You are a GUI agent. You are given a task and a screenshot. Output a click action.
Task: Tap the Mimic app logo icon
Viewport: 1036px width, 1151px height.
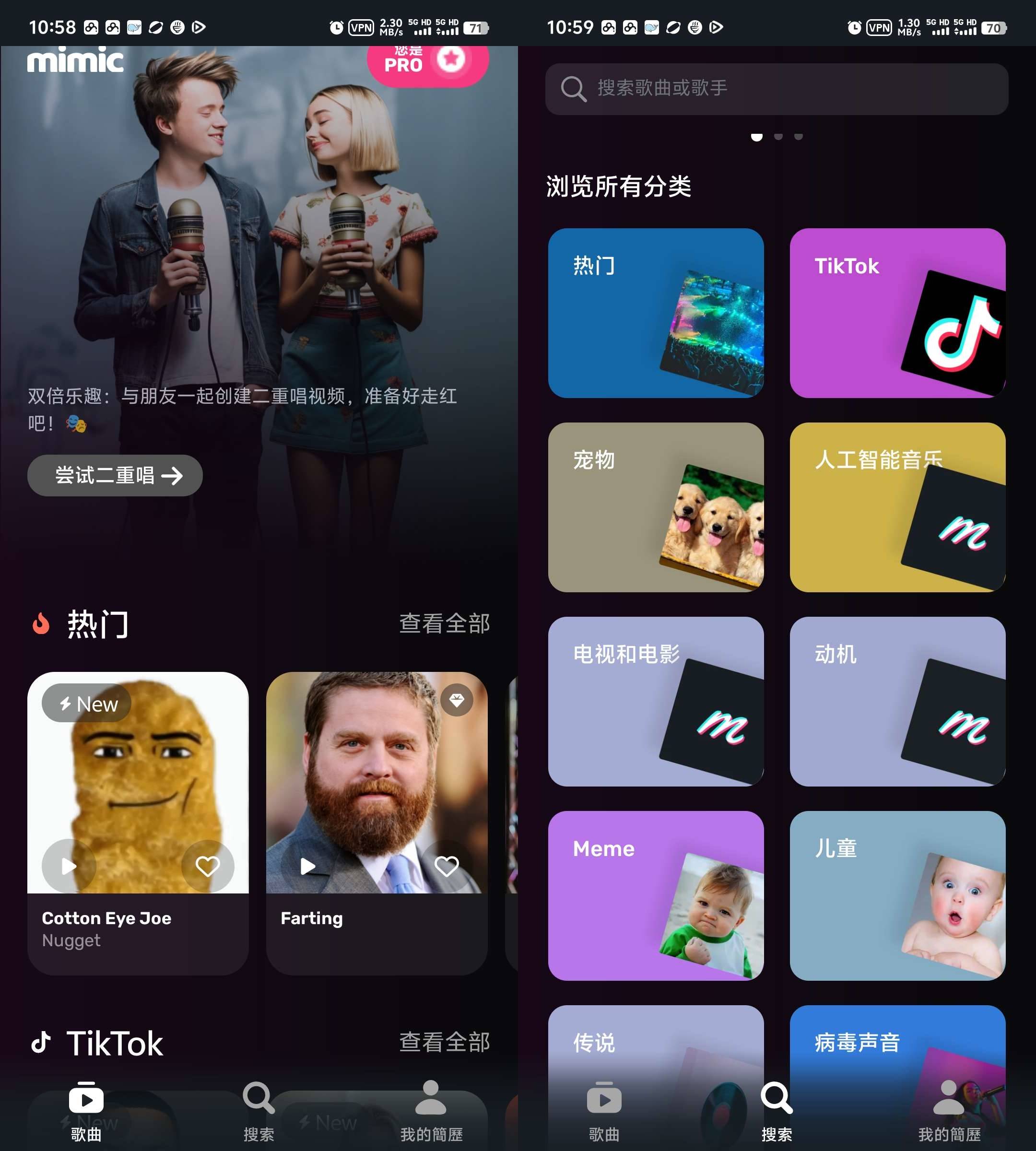[76, 62]
